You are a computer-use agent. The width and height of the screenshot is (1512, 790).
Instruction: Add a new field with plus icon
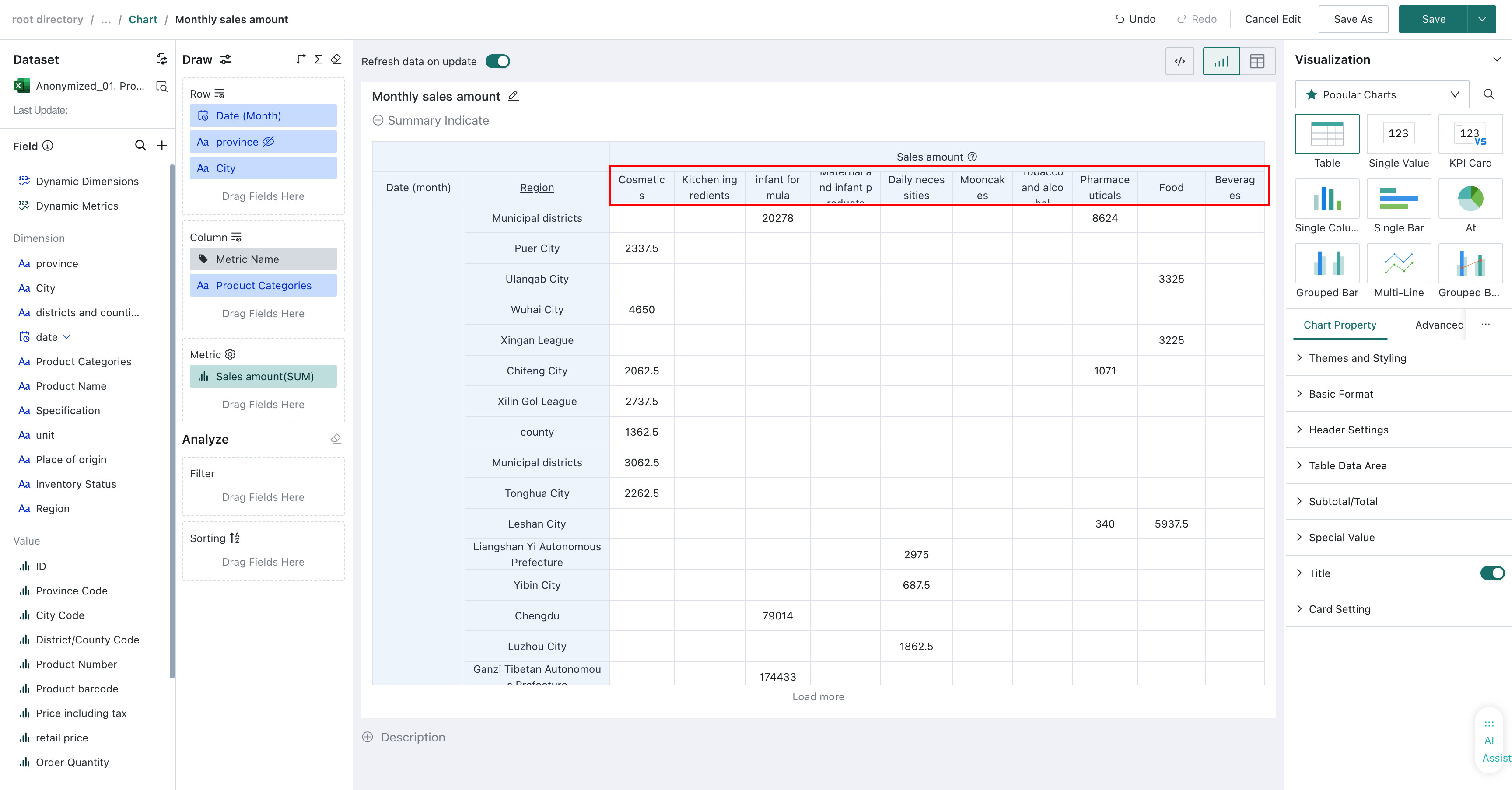tap(162, 146)
